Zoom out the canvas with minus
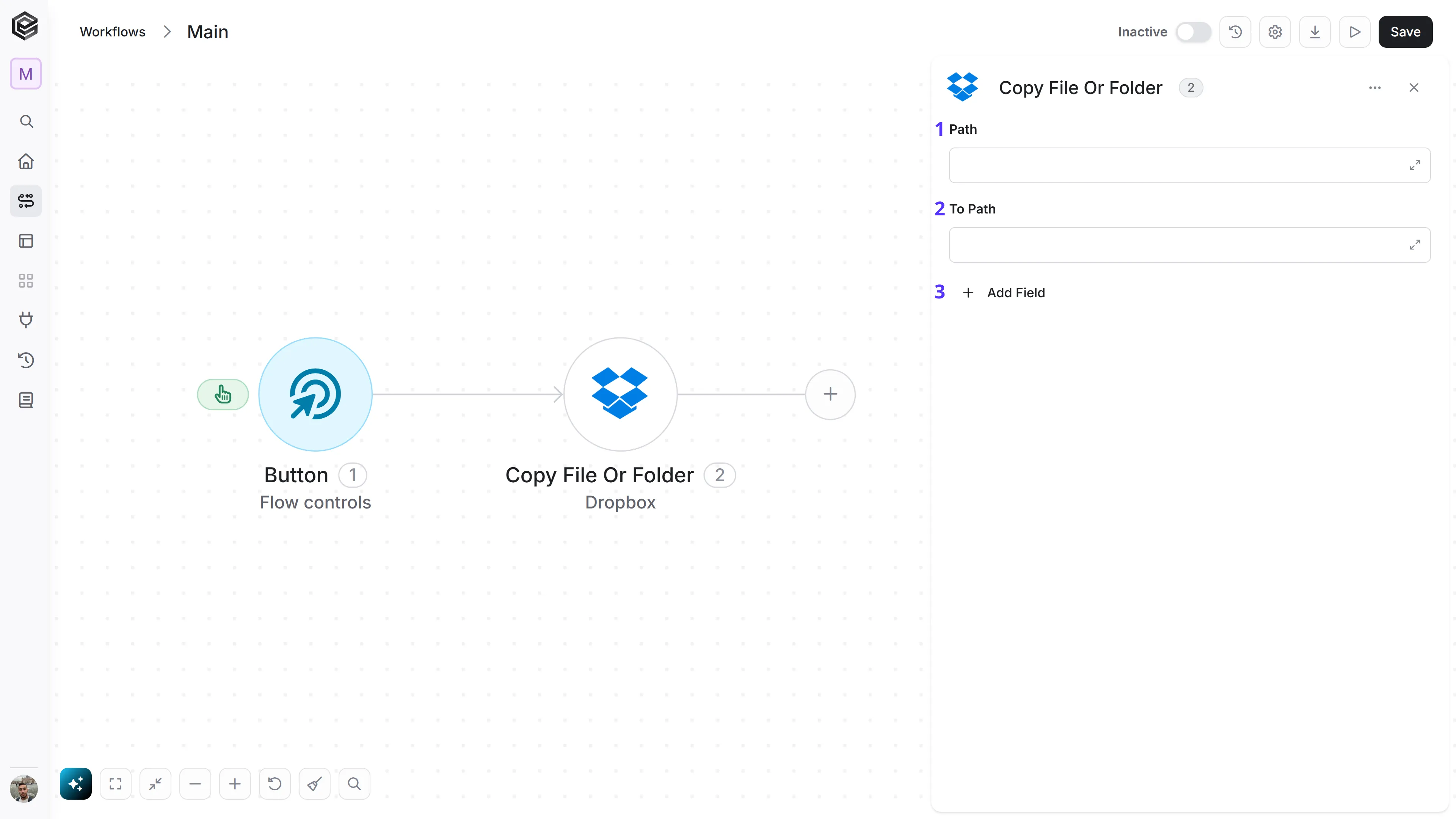Viewport: 1456px width, 819px height. [x=195, y=783]
